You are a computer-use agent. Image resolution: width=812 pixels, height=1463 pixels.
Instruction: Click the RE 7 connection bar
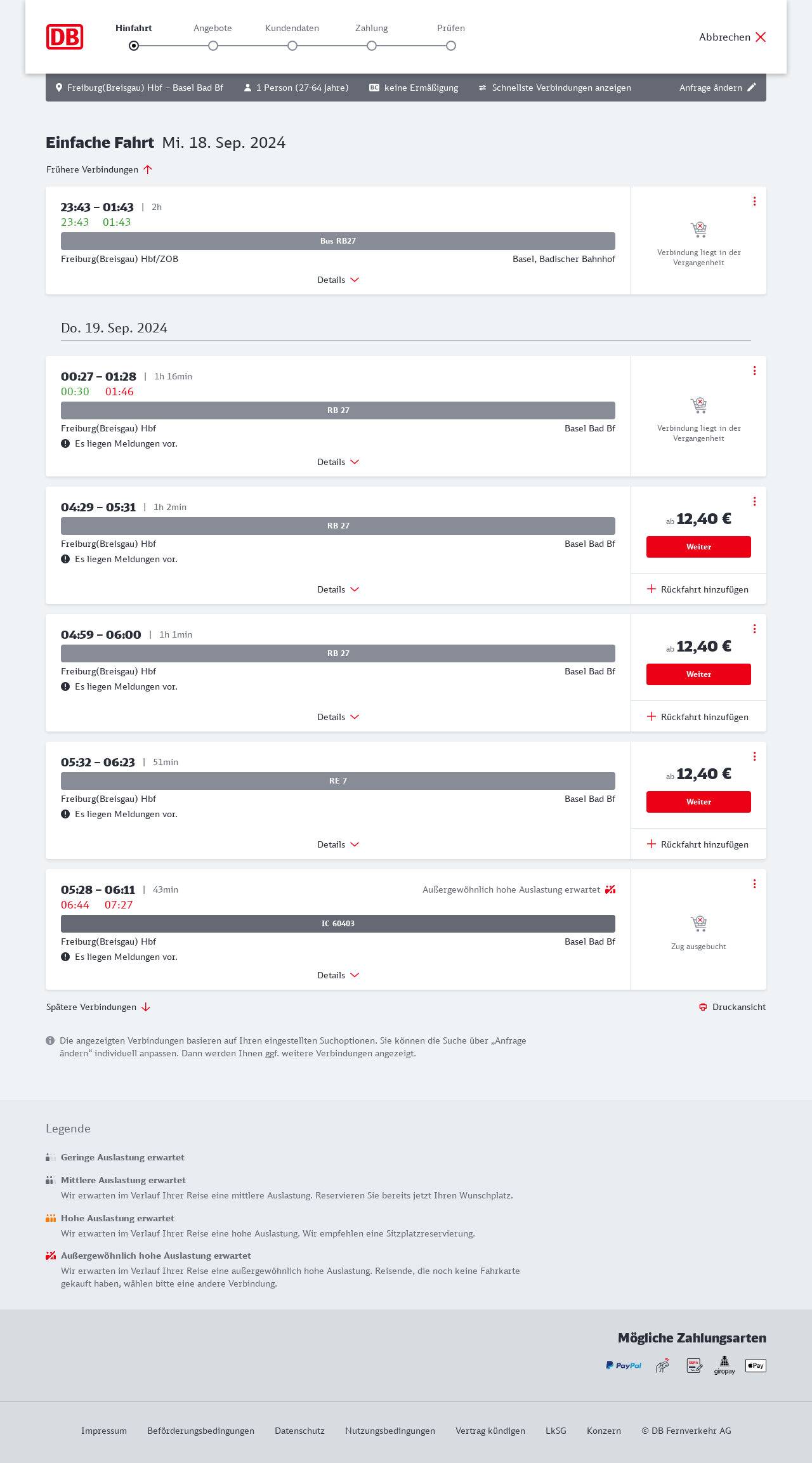[338, 781]
